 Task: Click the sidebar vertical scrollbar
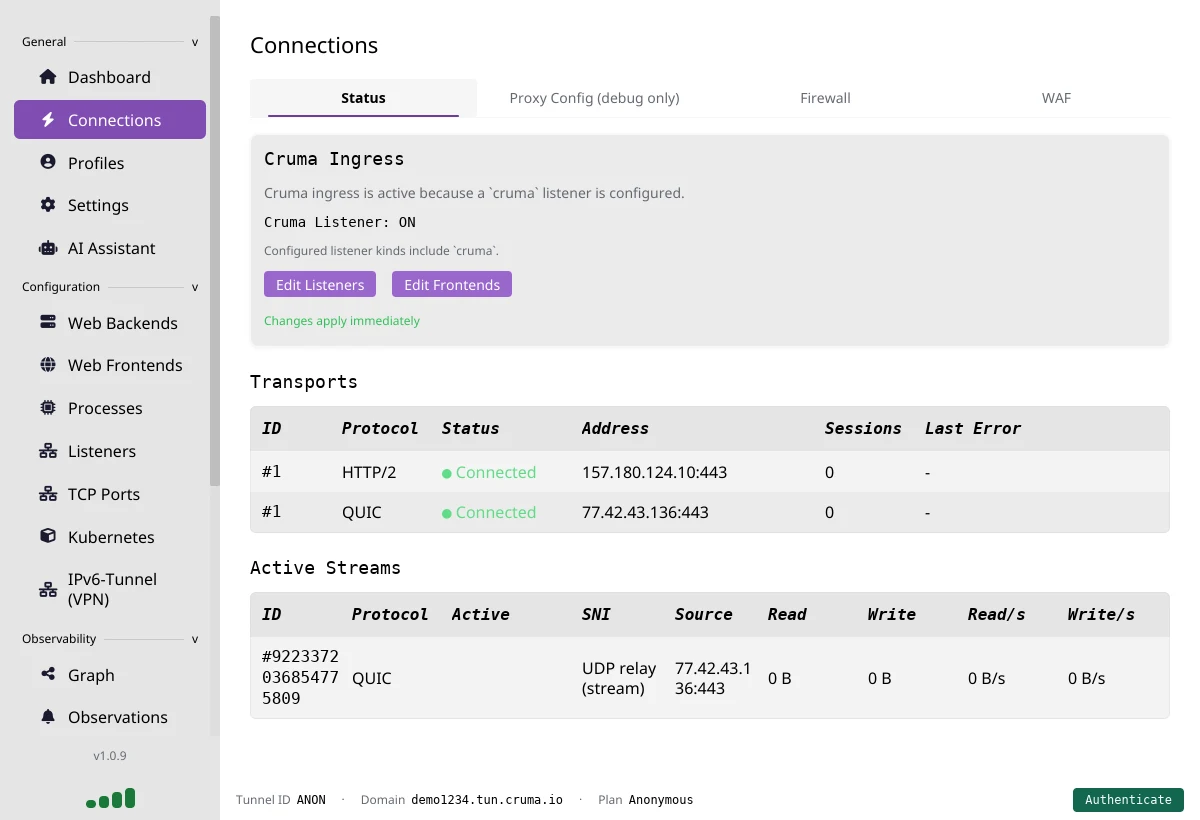pyautogui.click(x=214, y=250)
